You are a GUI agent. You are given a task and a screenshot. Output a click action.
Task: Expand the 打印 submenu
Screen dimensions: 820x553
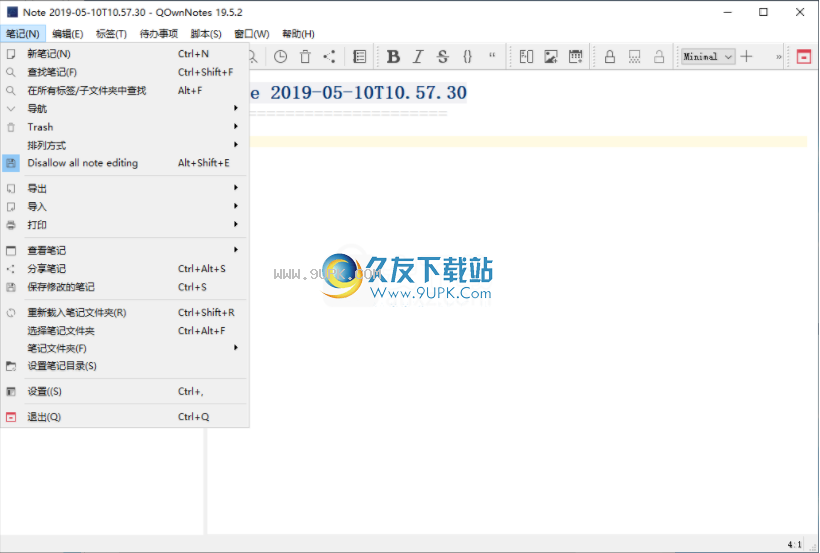(125, 225)
